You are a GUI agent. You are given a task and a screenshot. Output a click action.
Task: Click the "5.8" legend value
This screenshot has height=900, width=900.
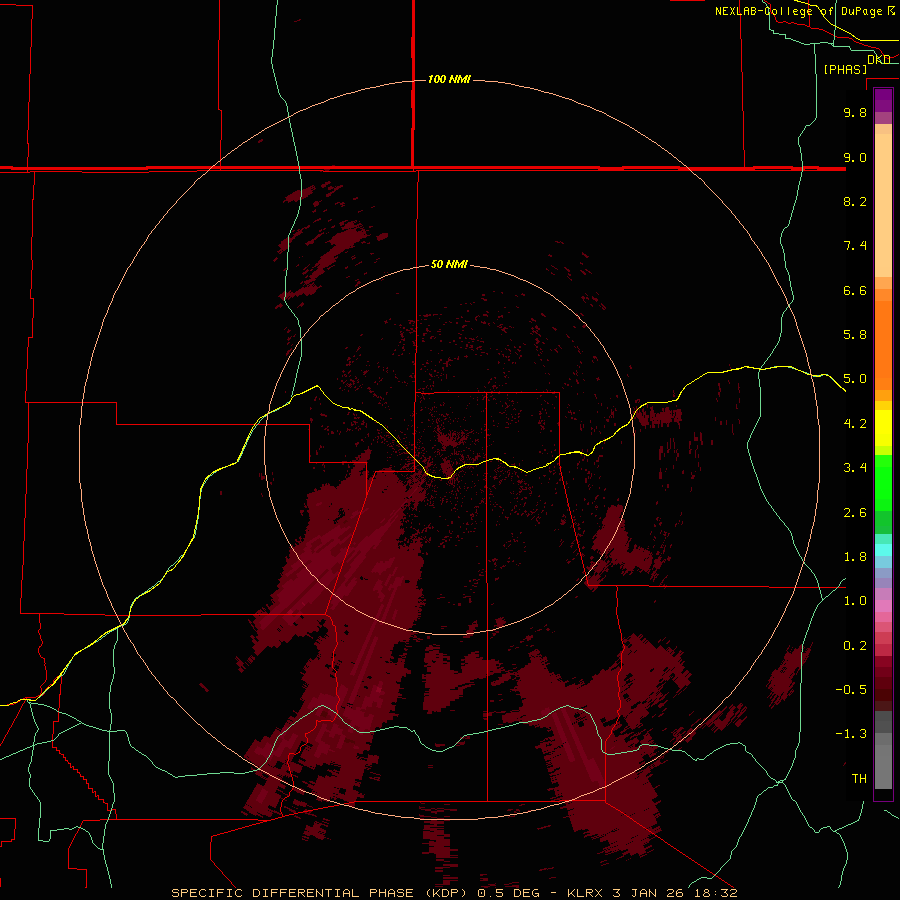click(855, 335)
